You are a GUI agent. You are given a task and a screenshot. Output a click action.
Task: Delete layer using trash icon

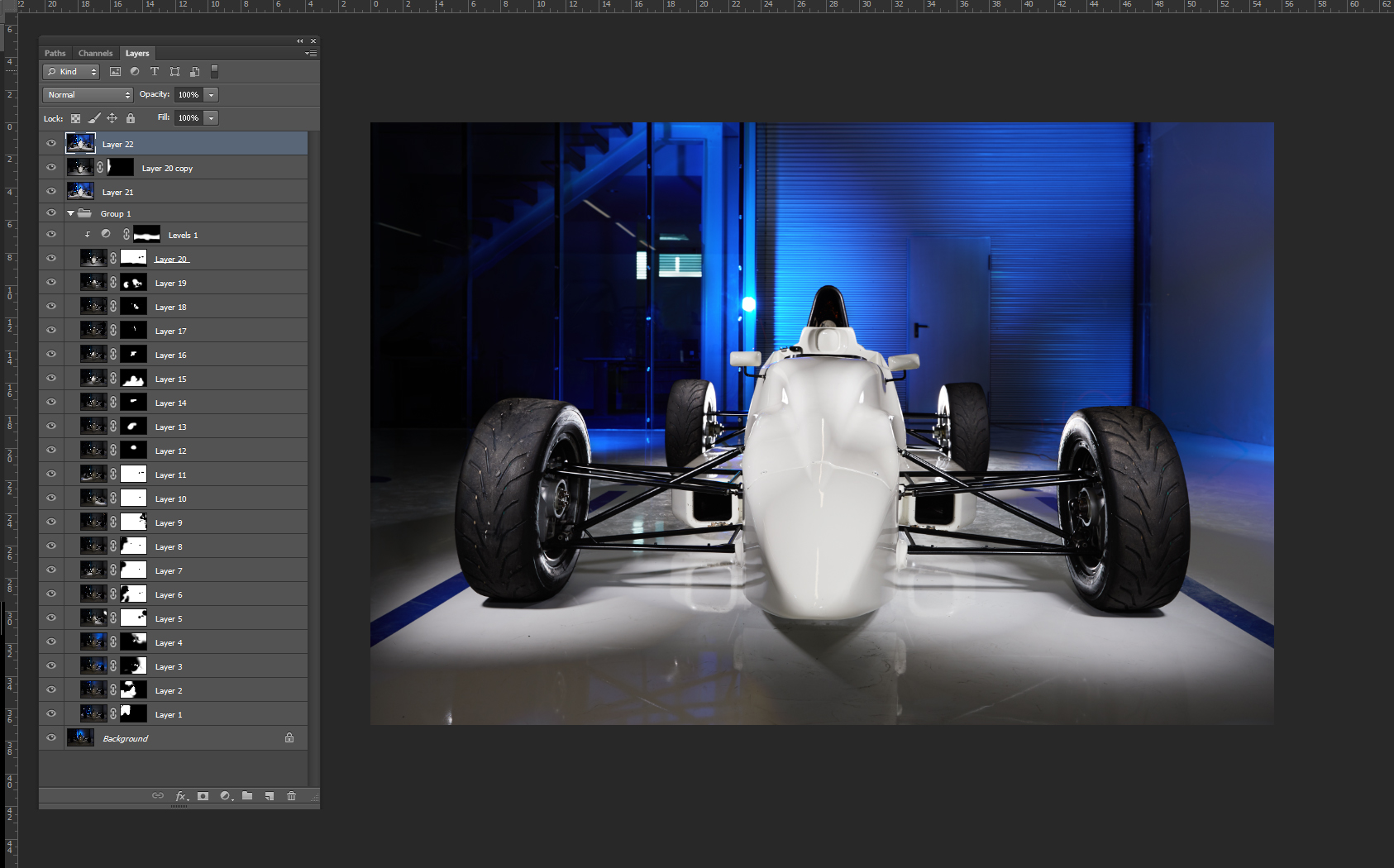point(291,795)
